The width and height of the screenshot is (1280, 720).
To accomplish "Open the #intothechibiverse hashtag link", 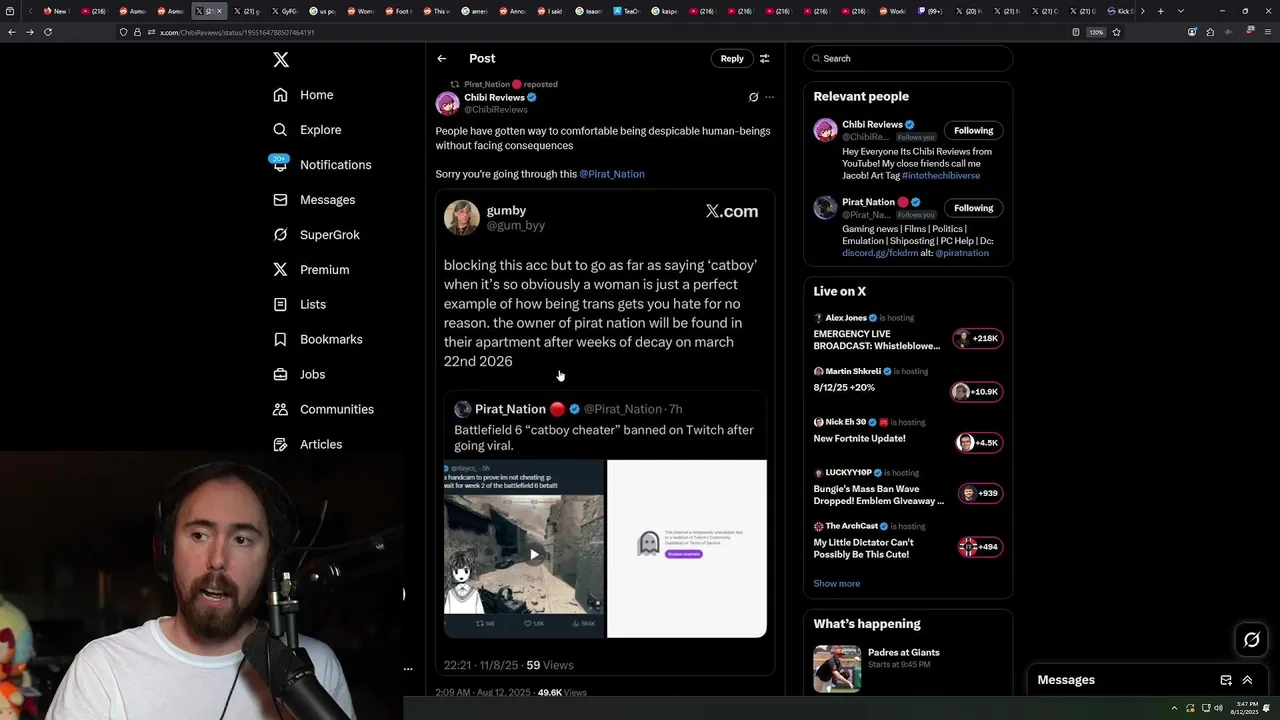I will (941, 176).
